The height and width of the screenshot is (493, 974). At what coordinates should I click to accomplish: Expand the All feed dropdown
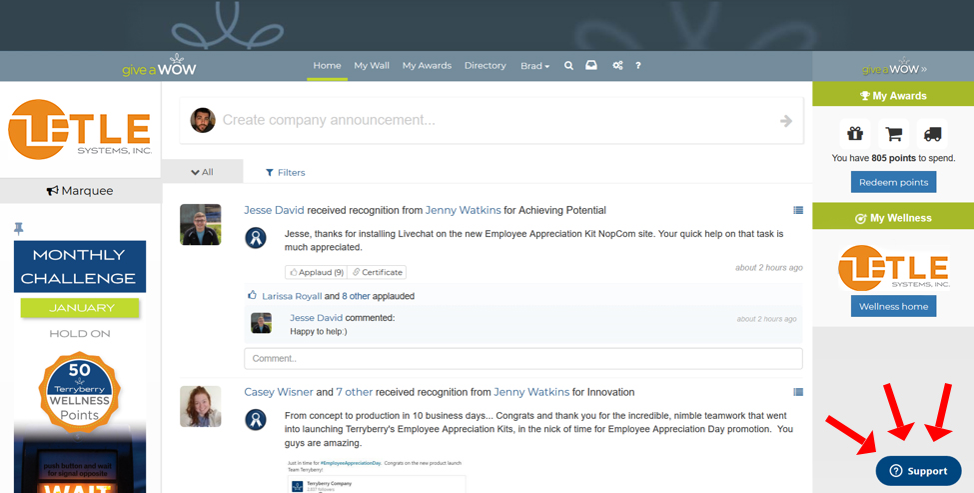pyautogui.click(x=202, y=172)
